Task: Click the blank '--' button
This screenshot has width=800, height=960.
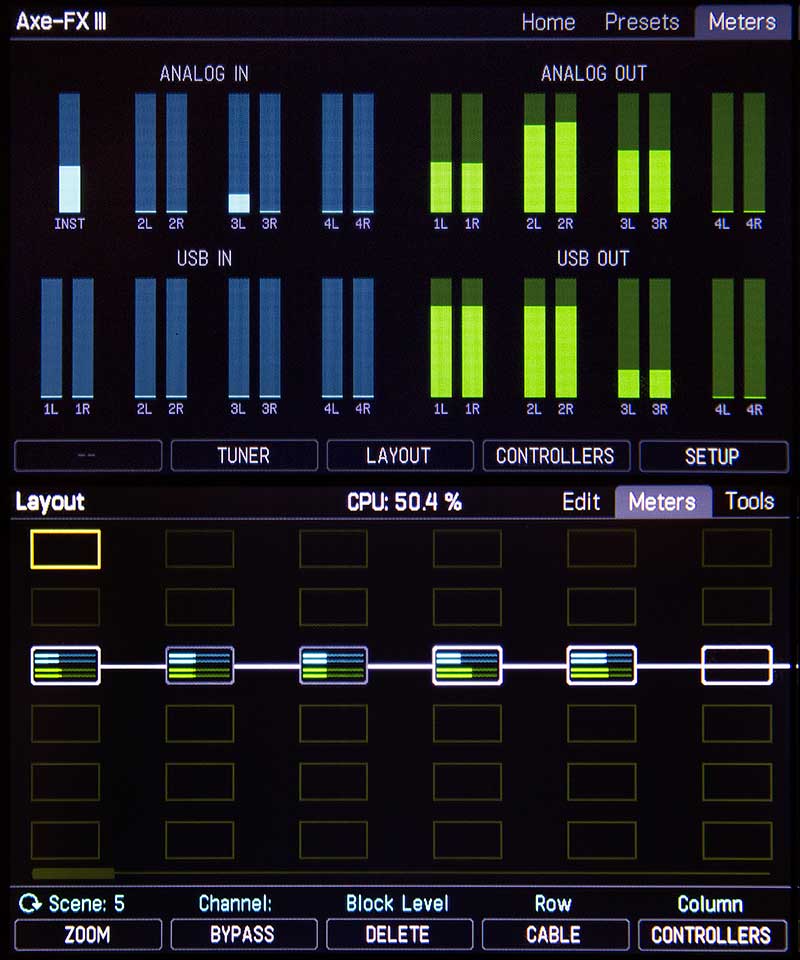Action: pyautogui.click(x=88, y=456)
